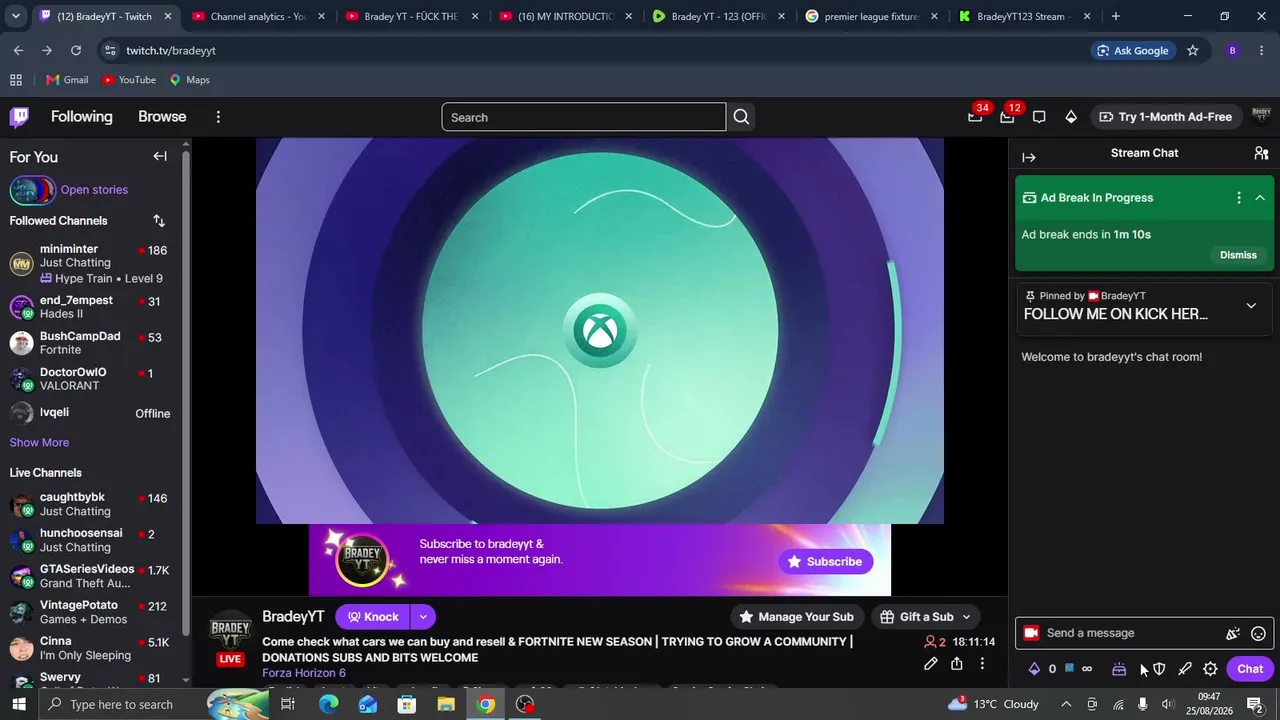Screen dimensions: 1280x720
Task: Open the stories avatar ring in sidebar
Action: click(32, 190)
